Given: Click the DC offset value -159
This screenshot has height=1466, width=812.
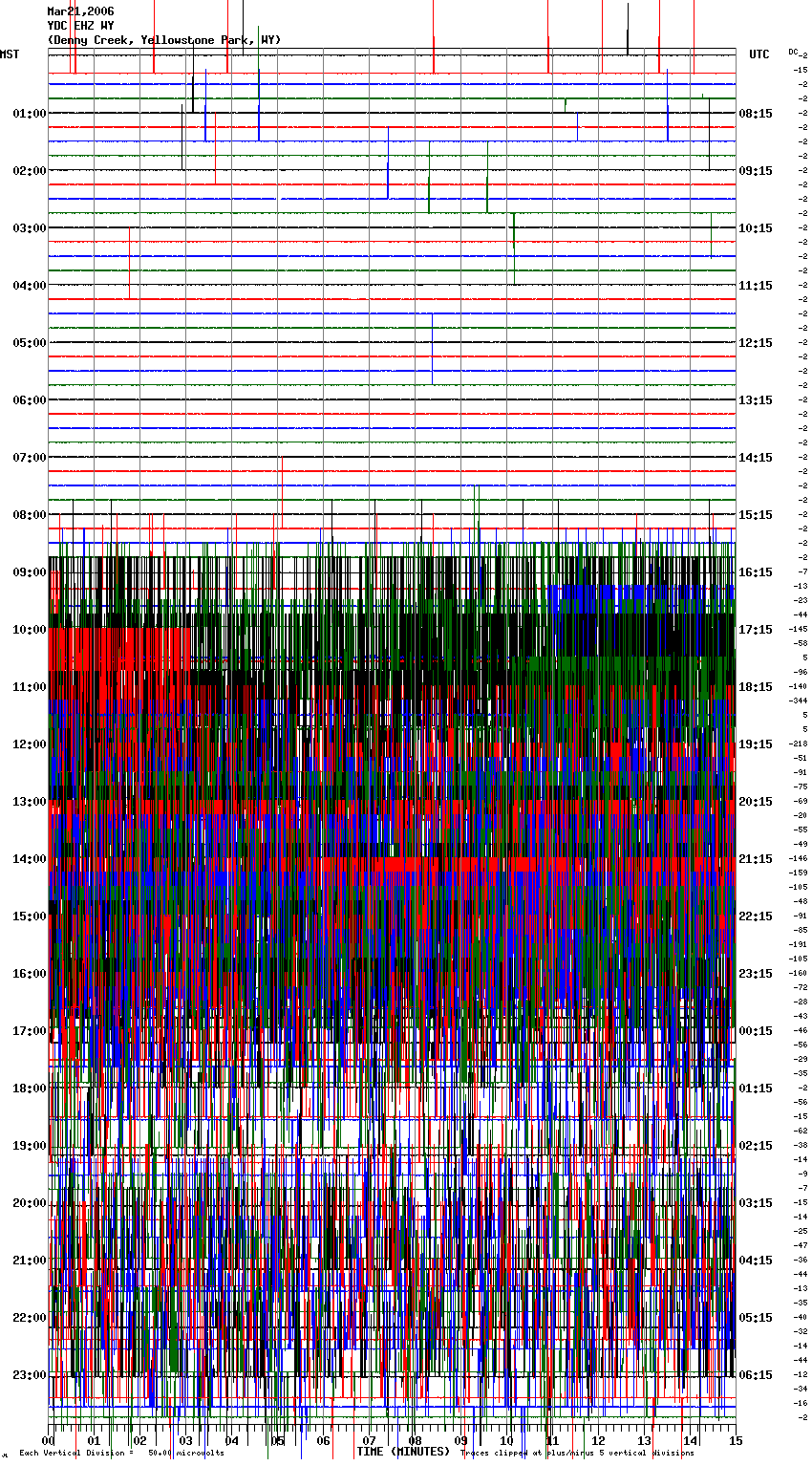Looking at the screenshot, I should tap(798, 873).
